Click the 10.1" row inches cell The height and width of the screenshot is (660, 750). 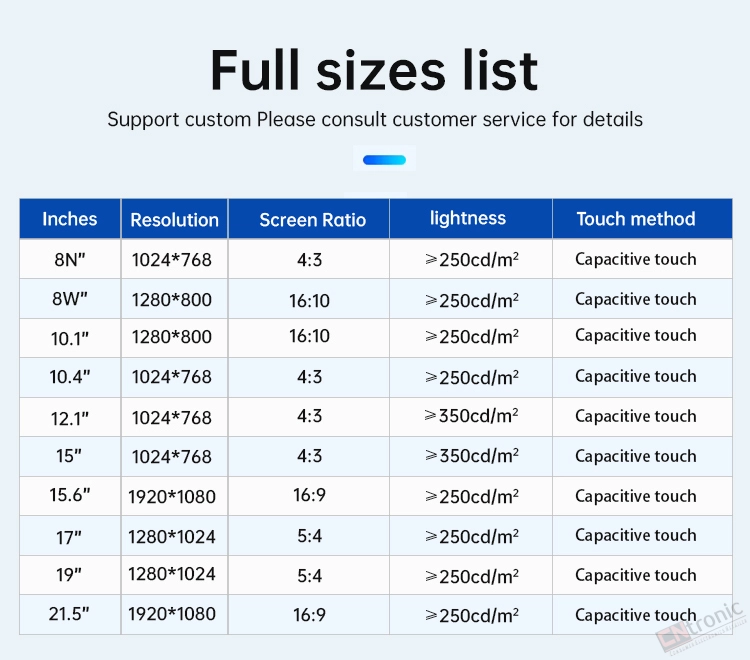pyautogui.click(x=70, y=338)
